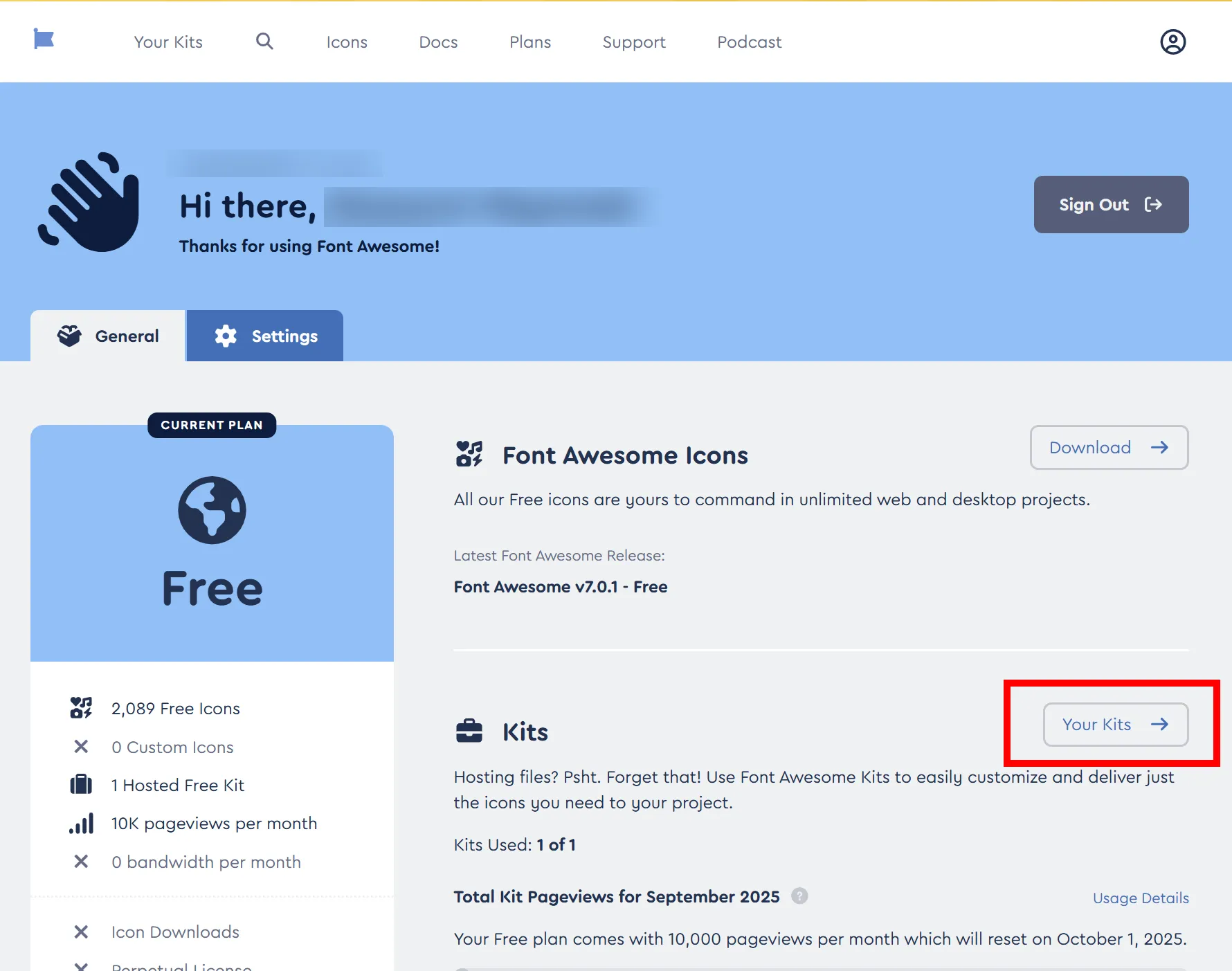This screenshot has height=971, width=1232.
Task: Open the user account profile icon
Action: pos(1172,42)
